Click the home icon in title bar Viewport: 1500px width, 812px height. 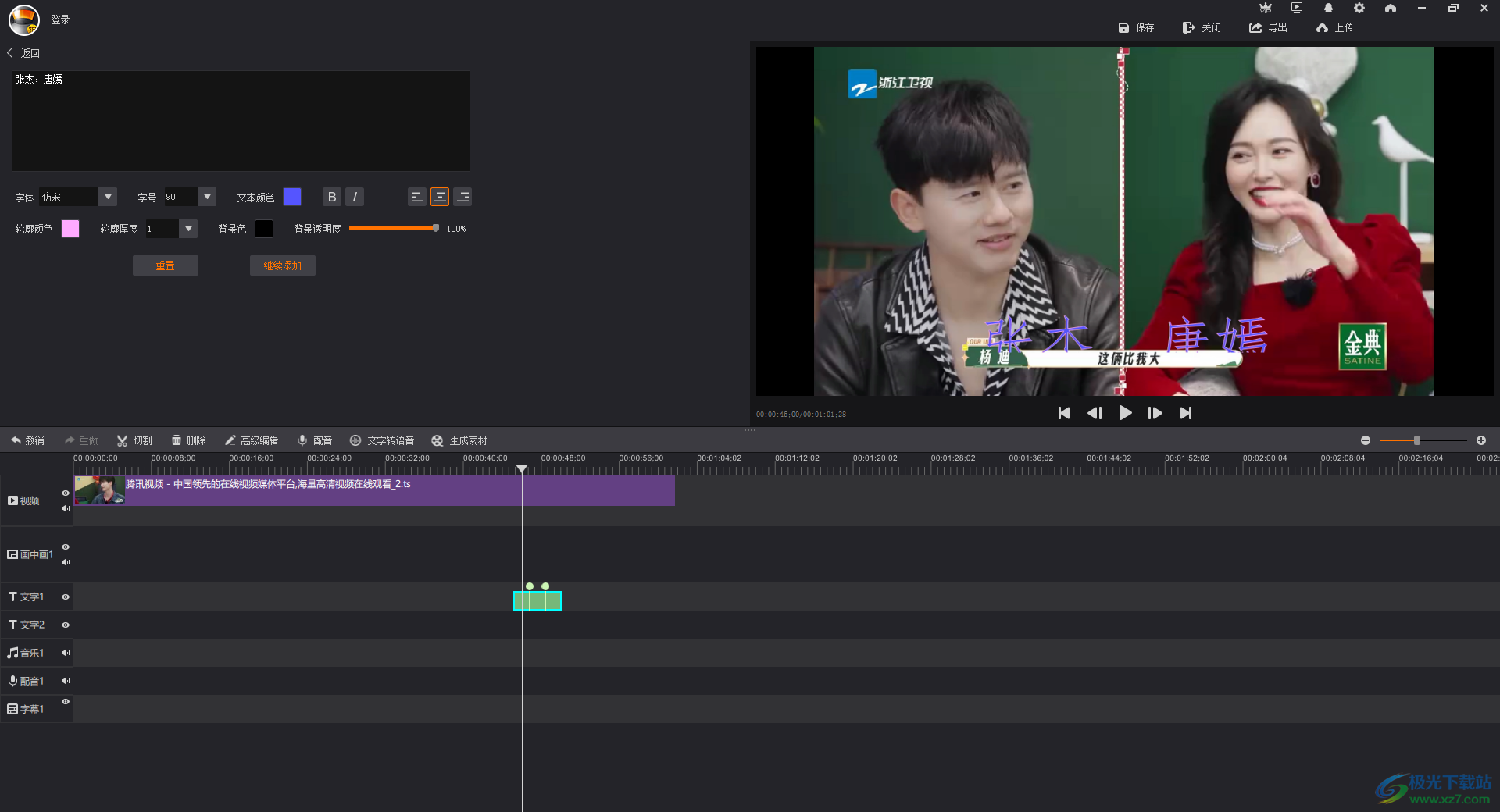click(x=1391, y=8)
